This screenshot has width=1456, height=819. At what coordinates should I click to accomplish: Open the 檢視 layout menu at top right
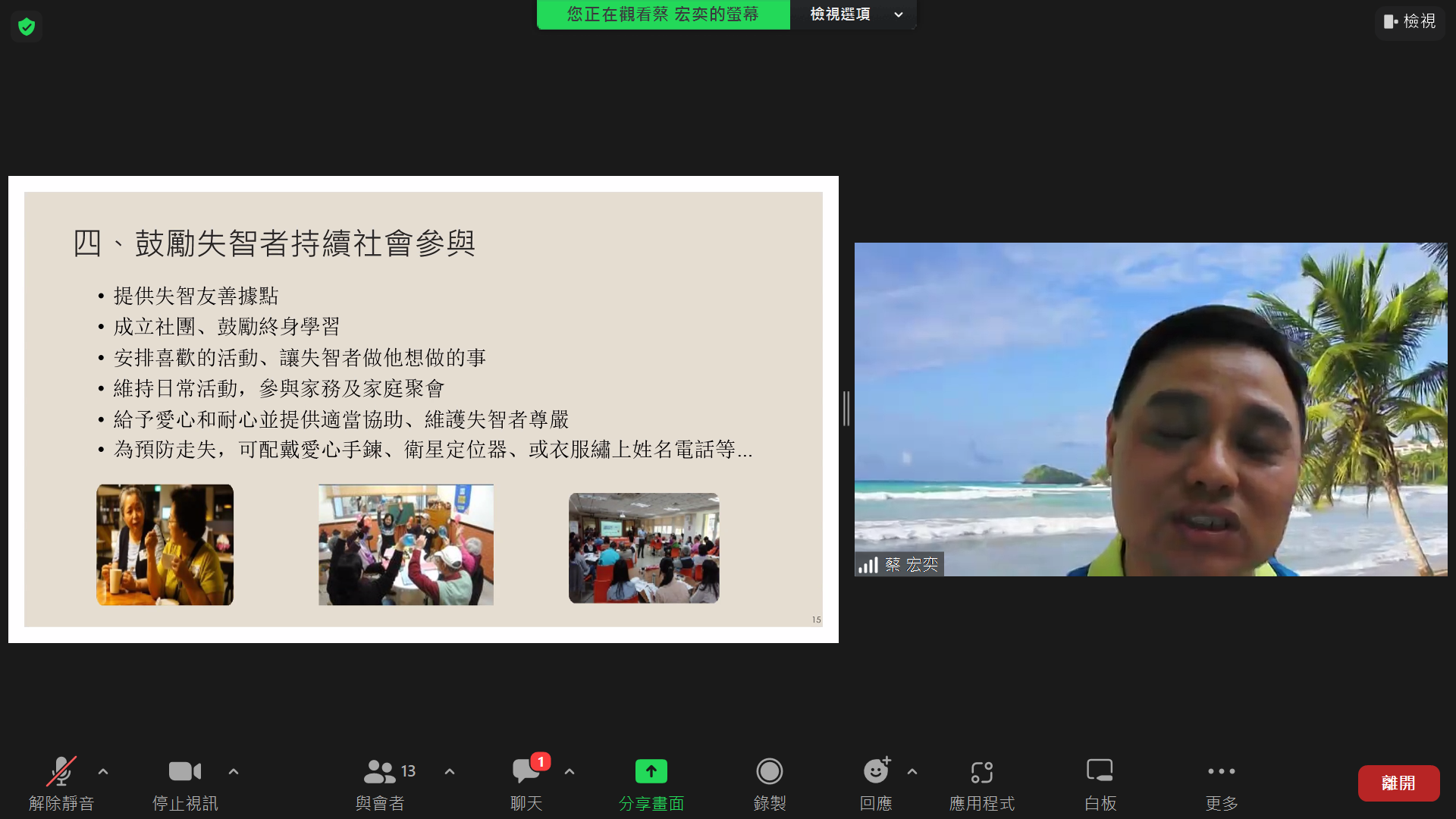click(1410, 21)
